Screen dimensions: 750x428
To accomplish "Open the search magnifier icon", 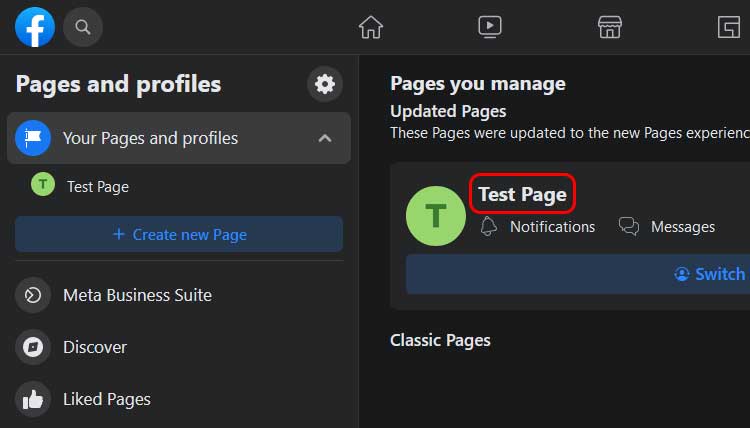I will tap(83, 27).
